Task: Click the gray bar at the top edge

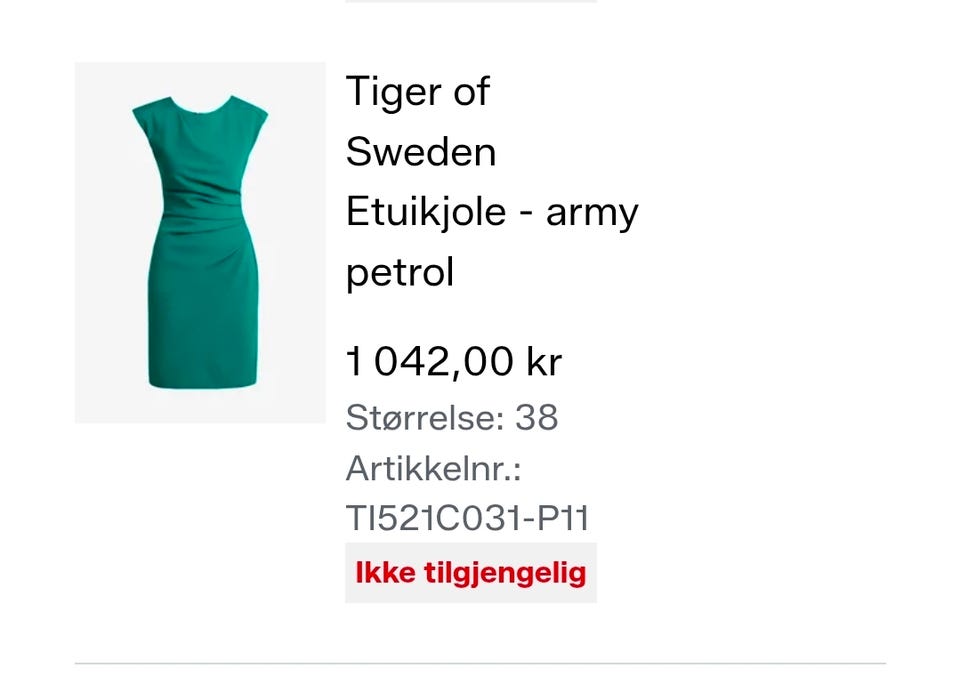Action: tap(471, 1)
